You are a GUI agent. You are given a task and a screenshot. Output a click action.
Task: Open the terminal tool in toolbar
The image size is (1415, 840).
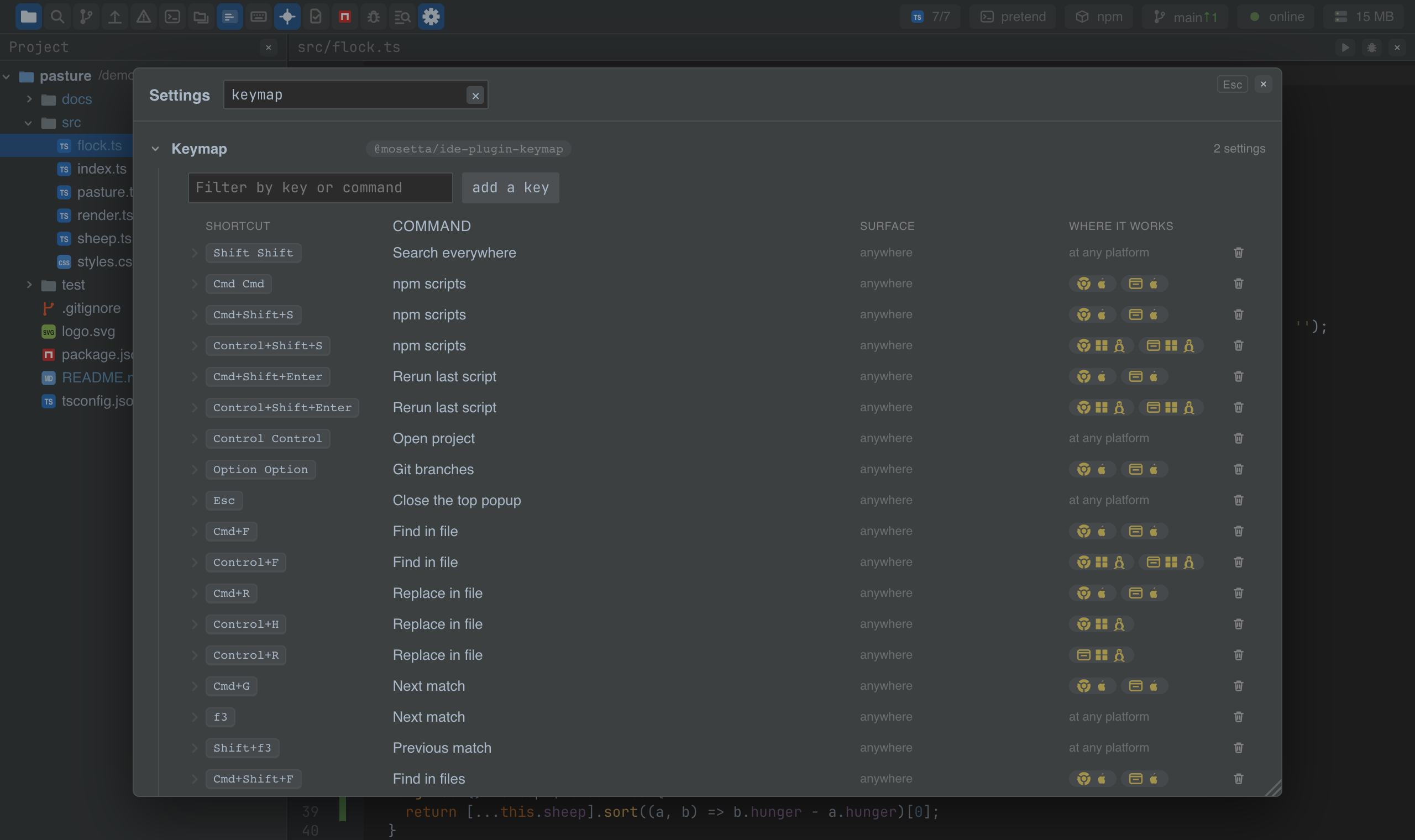click(172, 17)
